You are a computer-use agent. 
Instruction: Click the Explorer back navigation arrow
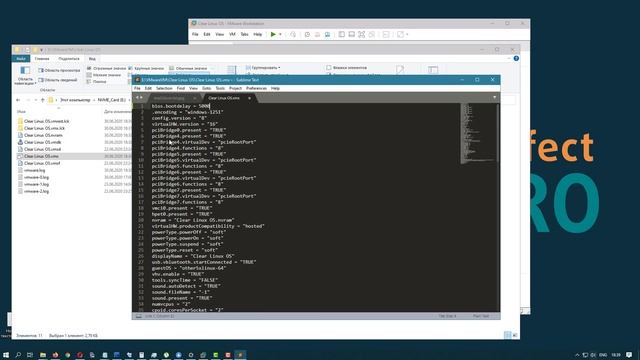tap(18, 100)
